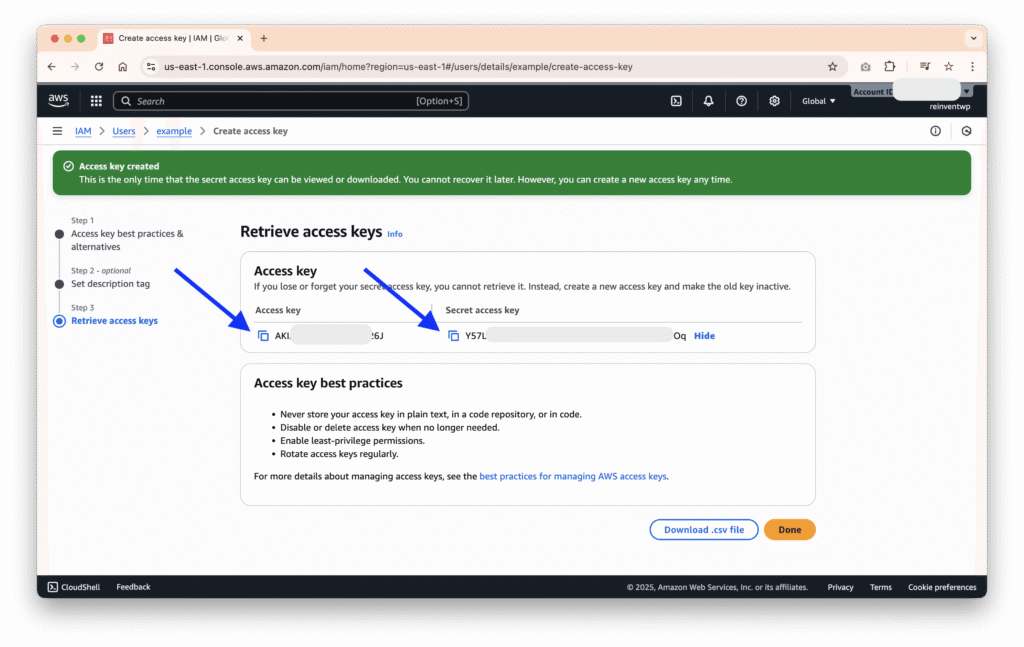Copy the access key ID
1024x647 pixels.
coord(264,336)
